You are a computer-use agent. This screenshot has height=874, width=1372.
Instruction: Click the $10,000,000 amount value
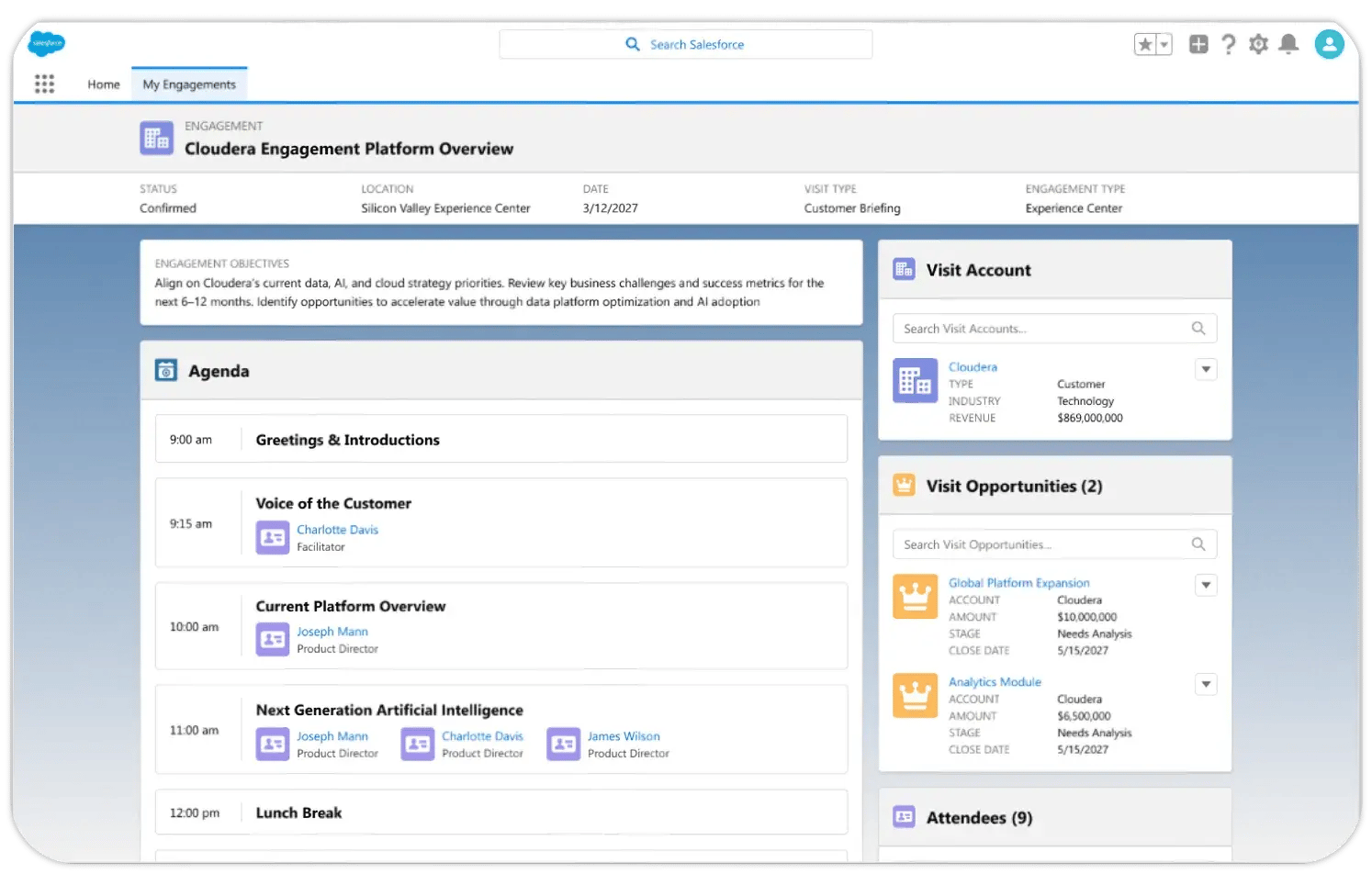pyautogui.click(x=1087, y=617)
